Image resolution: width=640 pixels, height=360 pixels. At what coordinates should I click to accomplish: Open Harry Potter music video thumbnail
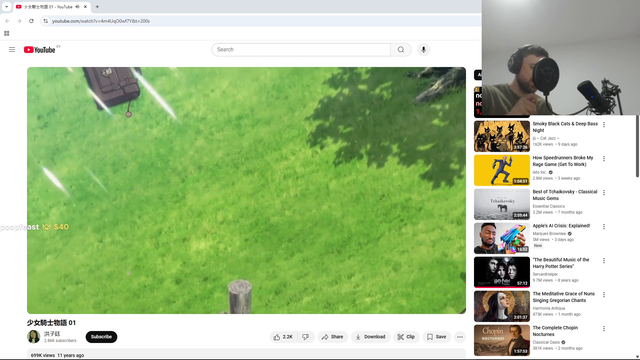pos(502,272)
